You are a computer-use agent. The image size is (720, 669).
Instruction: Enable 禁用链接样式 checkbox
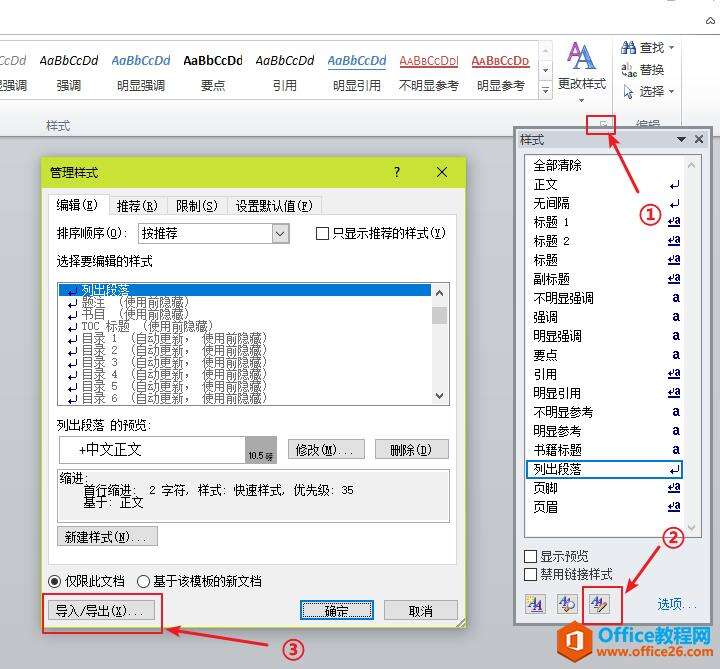click(530, 574)
